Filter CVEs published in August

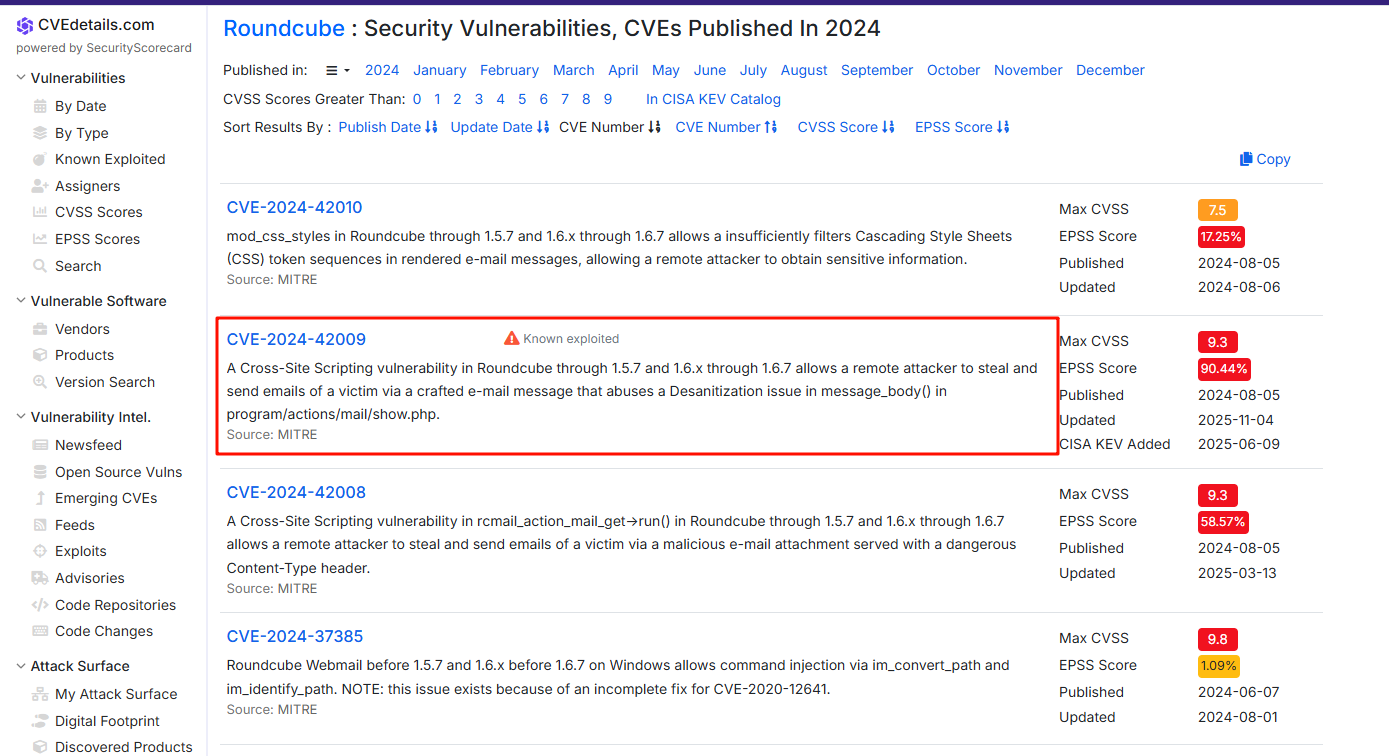pos(804,70)
